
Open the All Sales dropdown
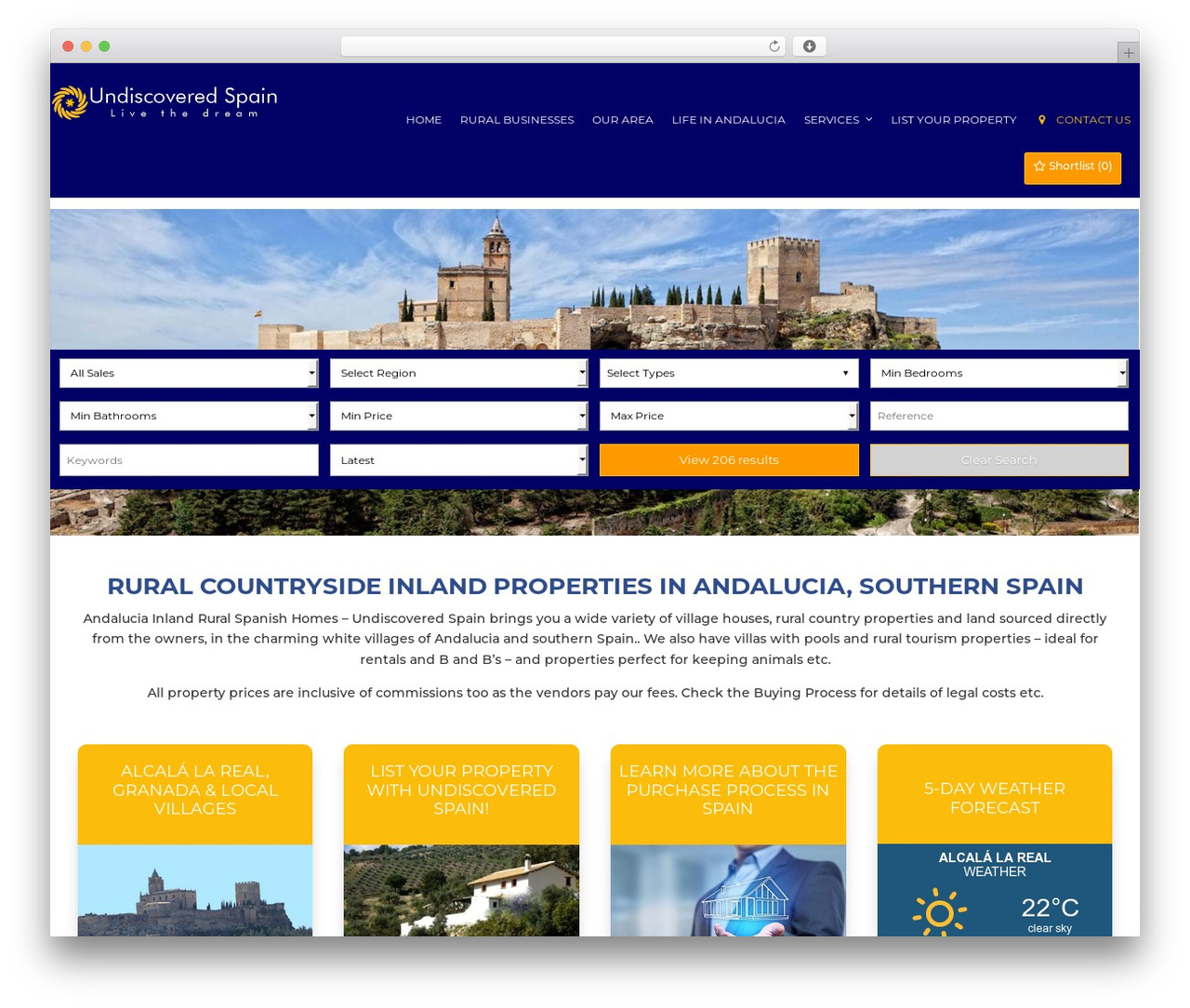click(189, 373)
